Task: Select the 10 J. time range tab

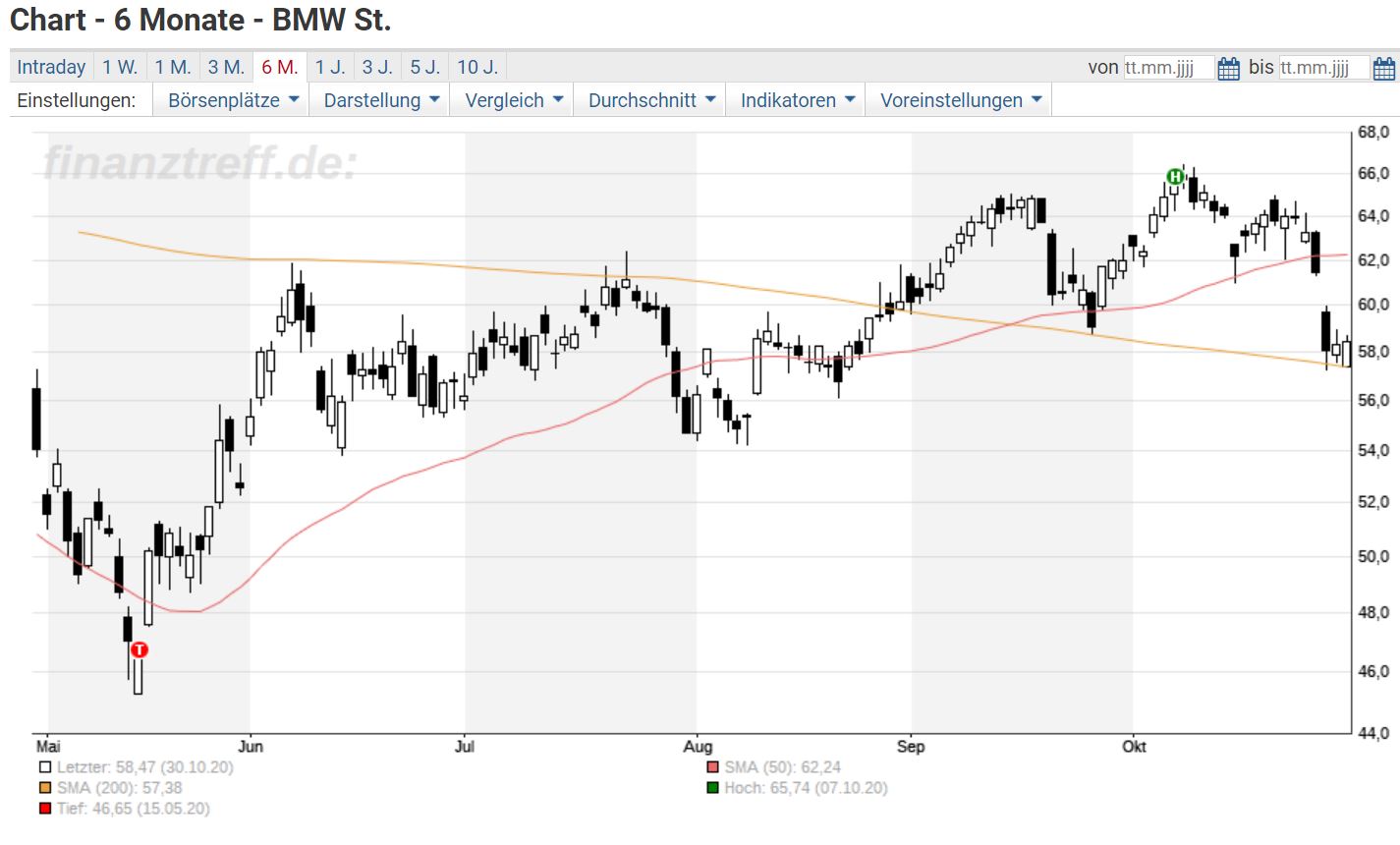Action: 477,67
